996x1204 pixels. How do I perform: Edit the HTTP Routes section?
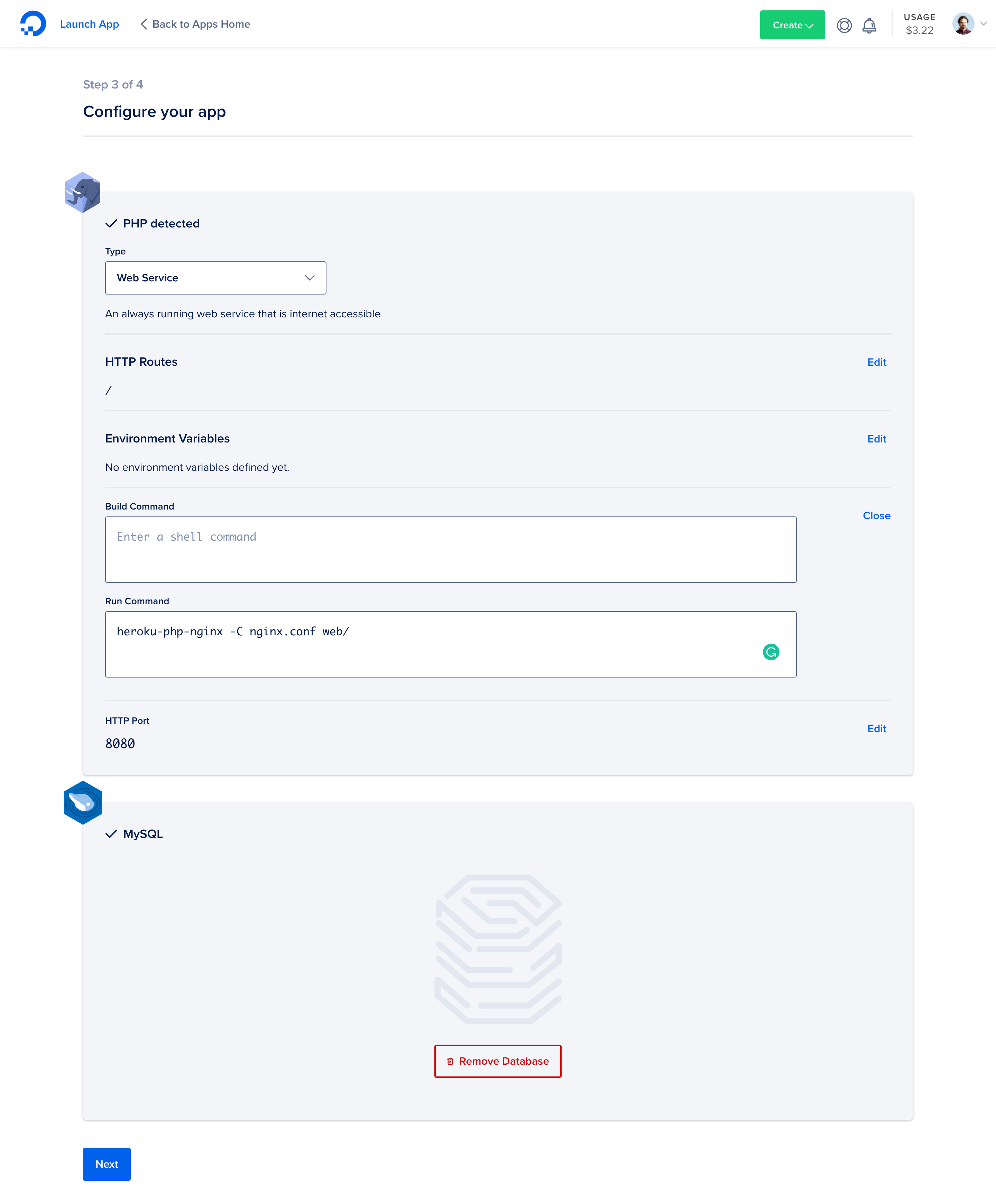tap(876, 362)
